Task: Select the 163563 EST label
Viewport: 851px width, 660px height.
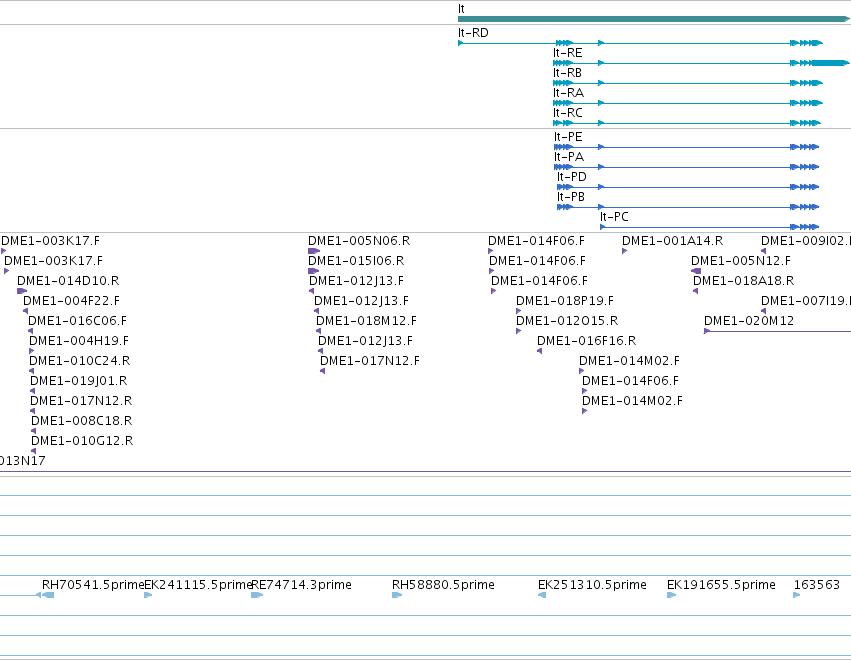Action: pos(817,585)
